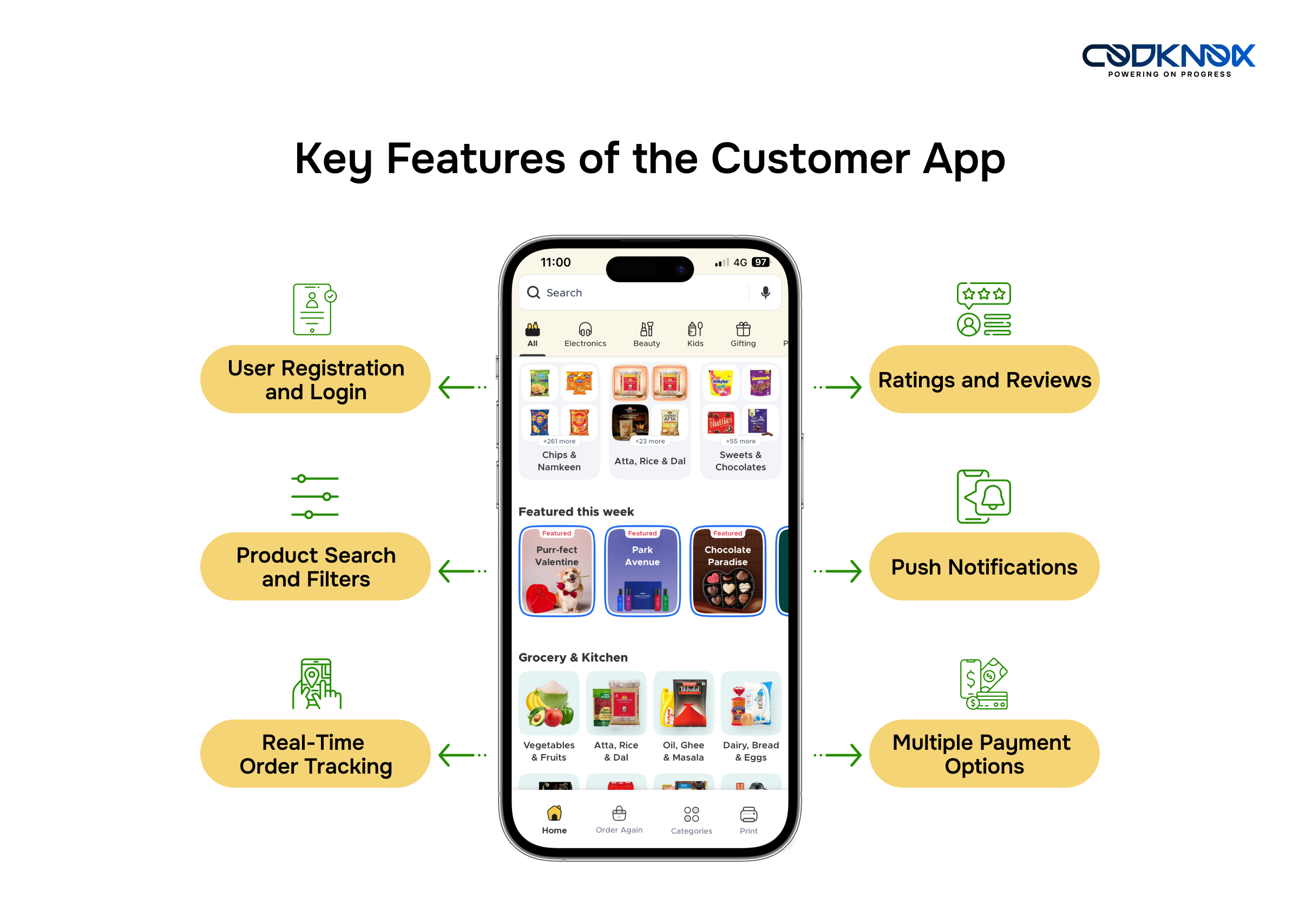Open the Featured Park Avenue item

pos(645,557)
